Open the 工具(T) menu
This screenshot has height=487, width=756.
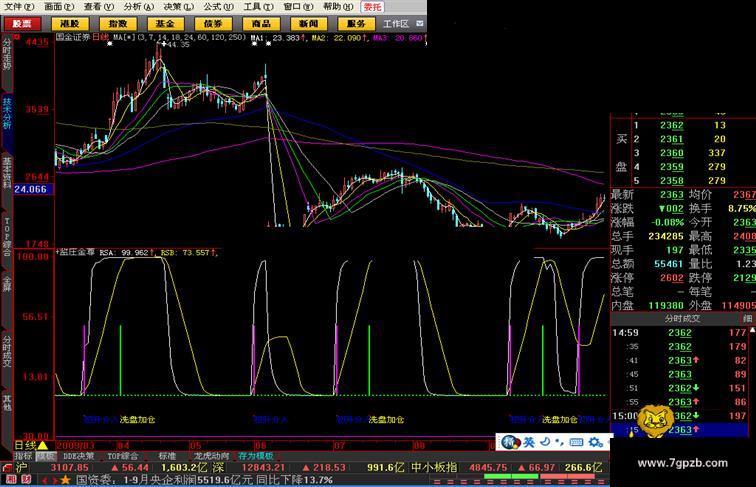click(x=258, y=7)
